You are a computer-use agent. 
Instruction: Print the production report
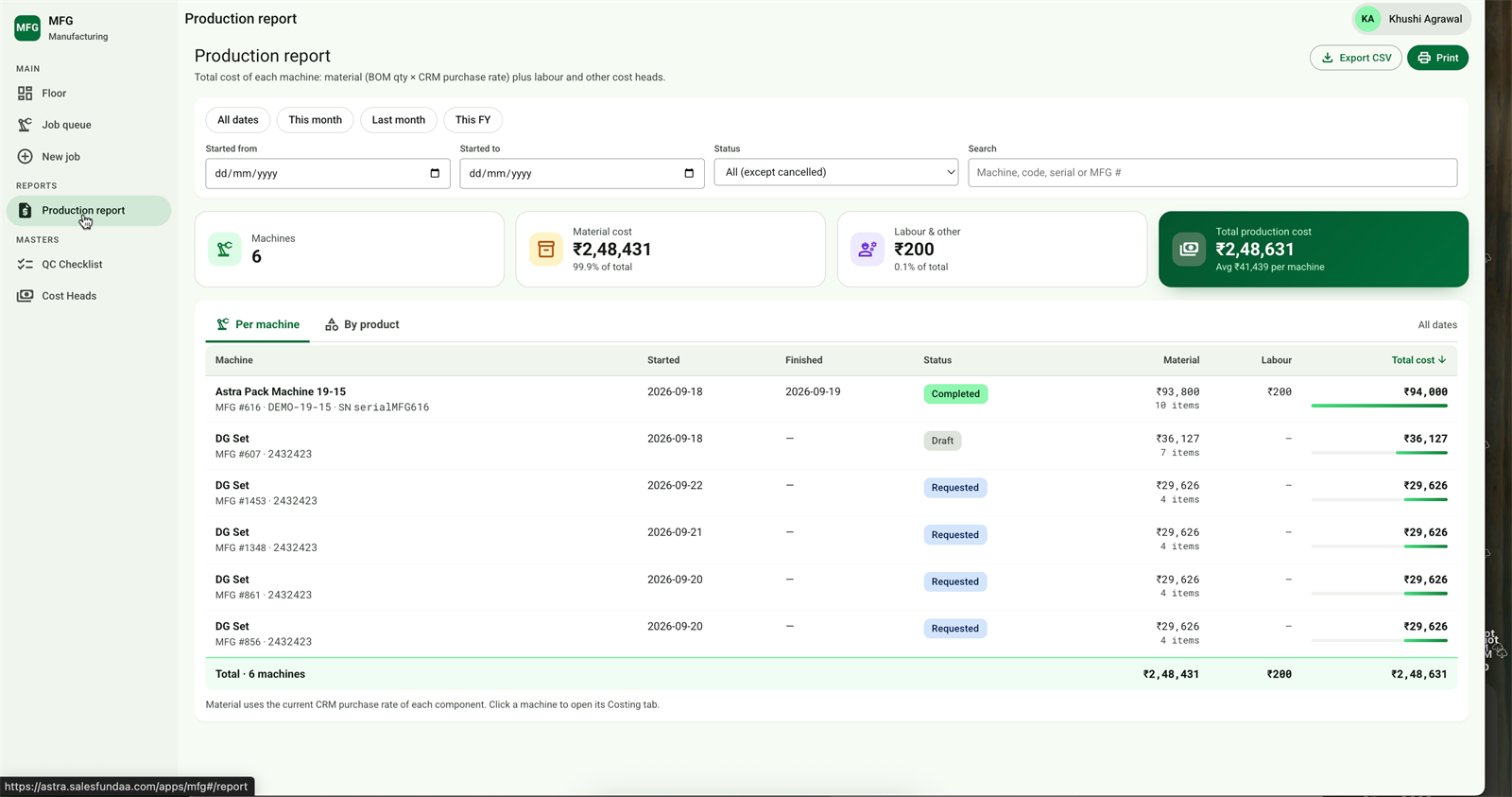pos(1437,58)
